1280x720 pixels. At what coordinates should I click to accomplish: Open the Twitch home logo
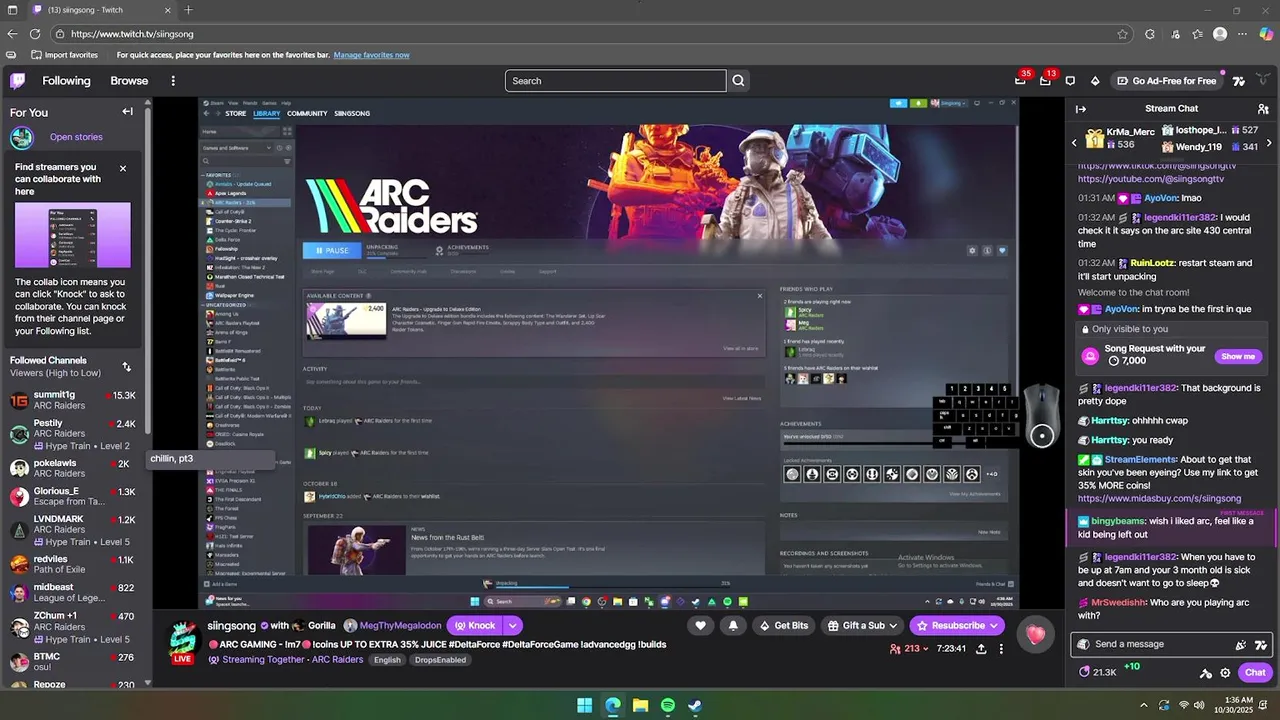pyautogui.click(x=18, y=81)
